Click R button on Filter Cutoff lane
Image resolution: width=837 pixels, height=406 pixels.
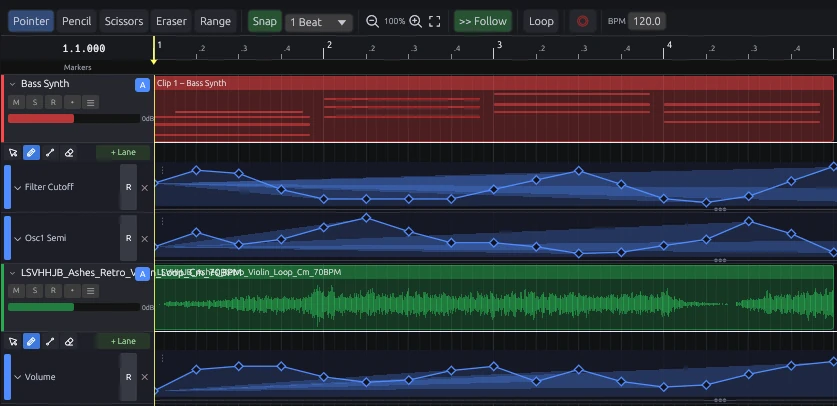tap(128, 187)
